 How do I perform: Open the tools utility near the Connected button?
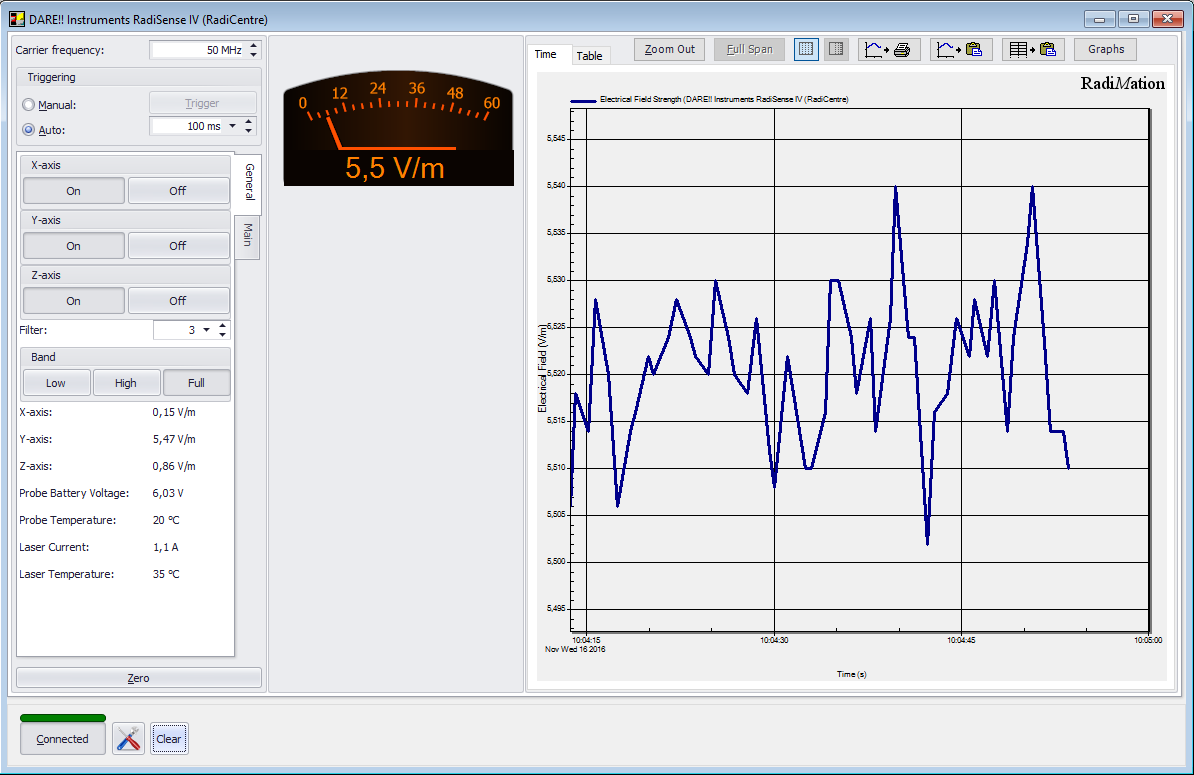(128, 738)
